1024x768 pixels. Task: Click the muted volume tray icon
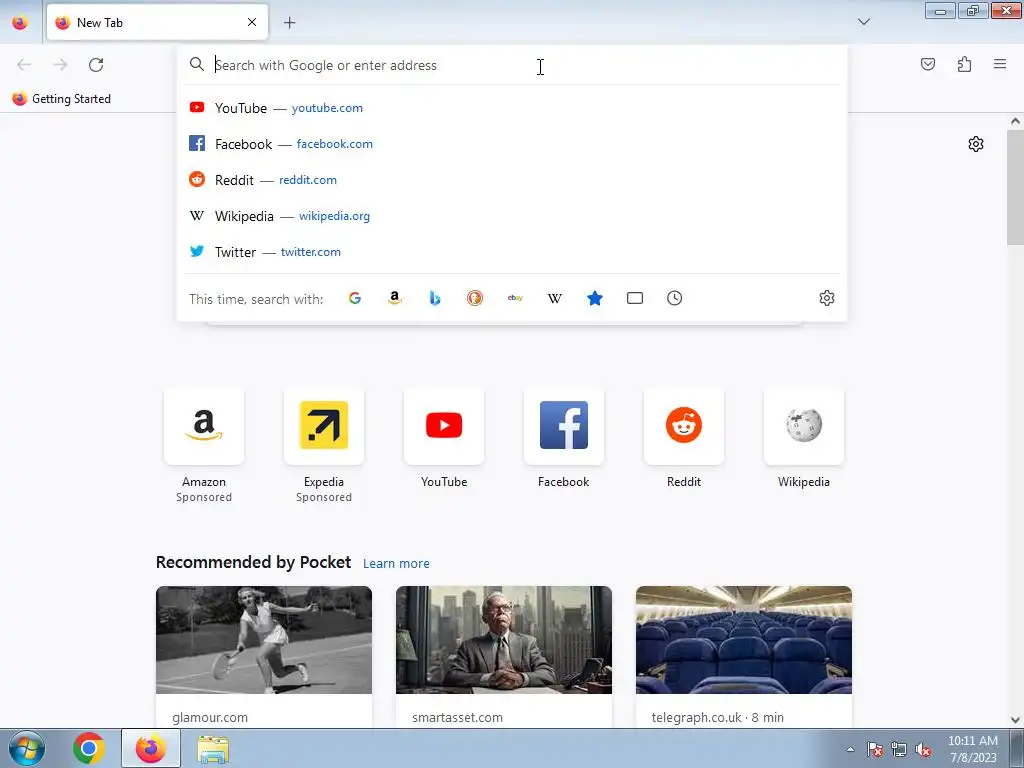(923, 750)
